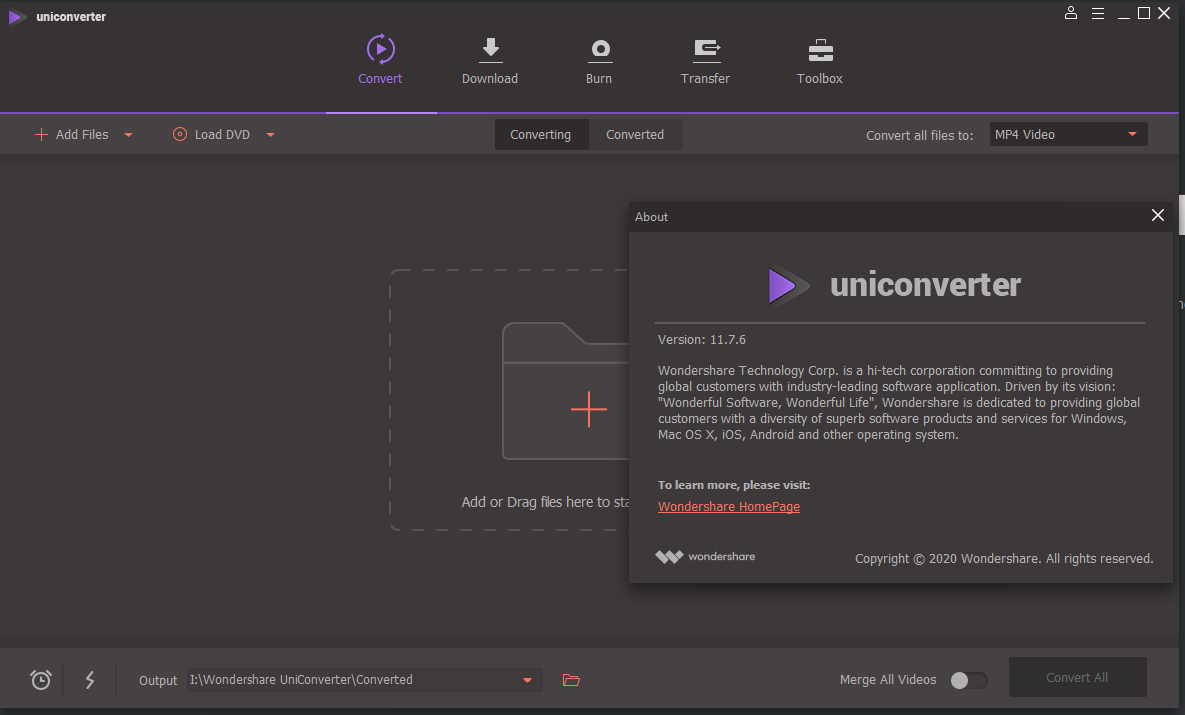Click the Wondershare logo in About dialog

coord(705,557)
